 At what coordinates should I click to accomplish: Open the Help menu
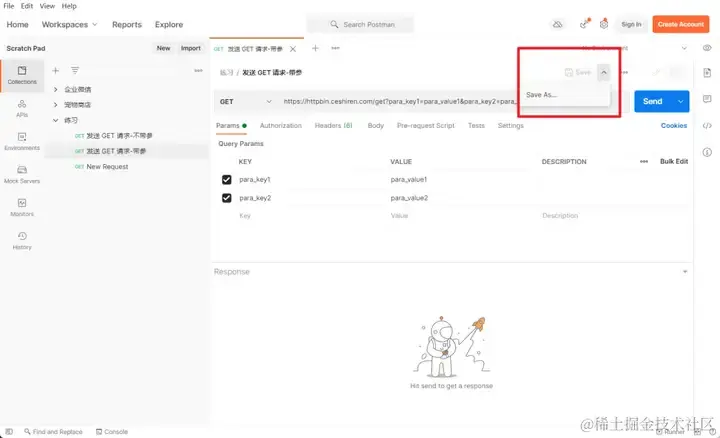(69, 6)
